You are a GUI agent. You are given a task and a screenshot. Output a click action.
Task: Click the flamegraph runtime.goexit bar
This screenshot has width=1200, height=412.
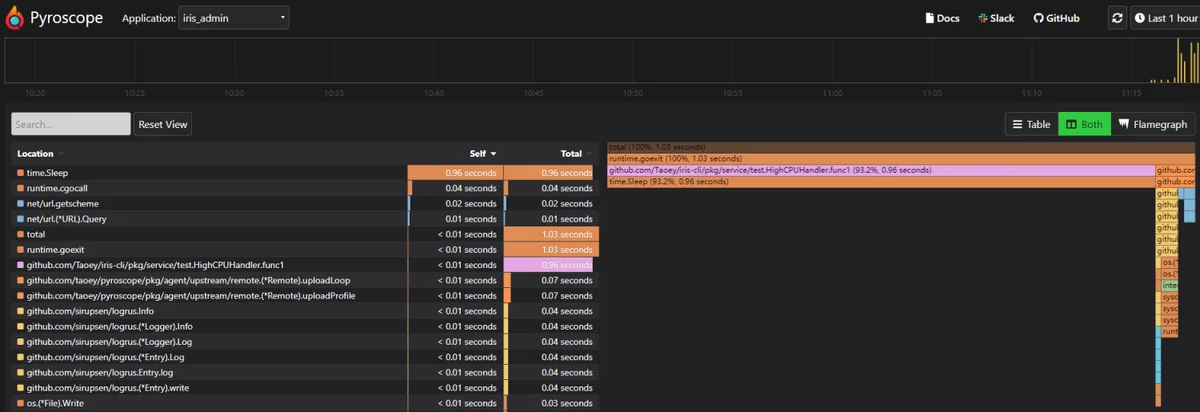(901, 159)
